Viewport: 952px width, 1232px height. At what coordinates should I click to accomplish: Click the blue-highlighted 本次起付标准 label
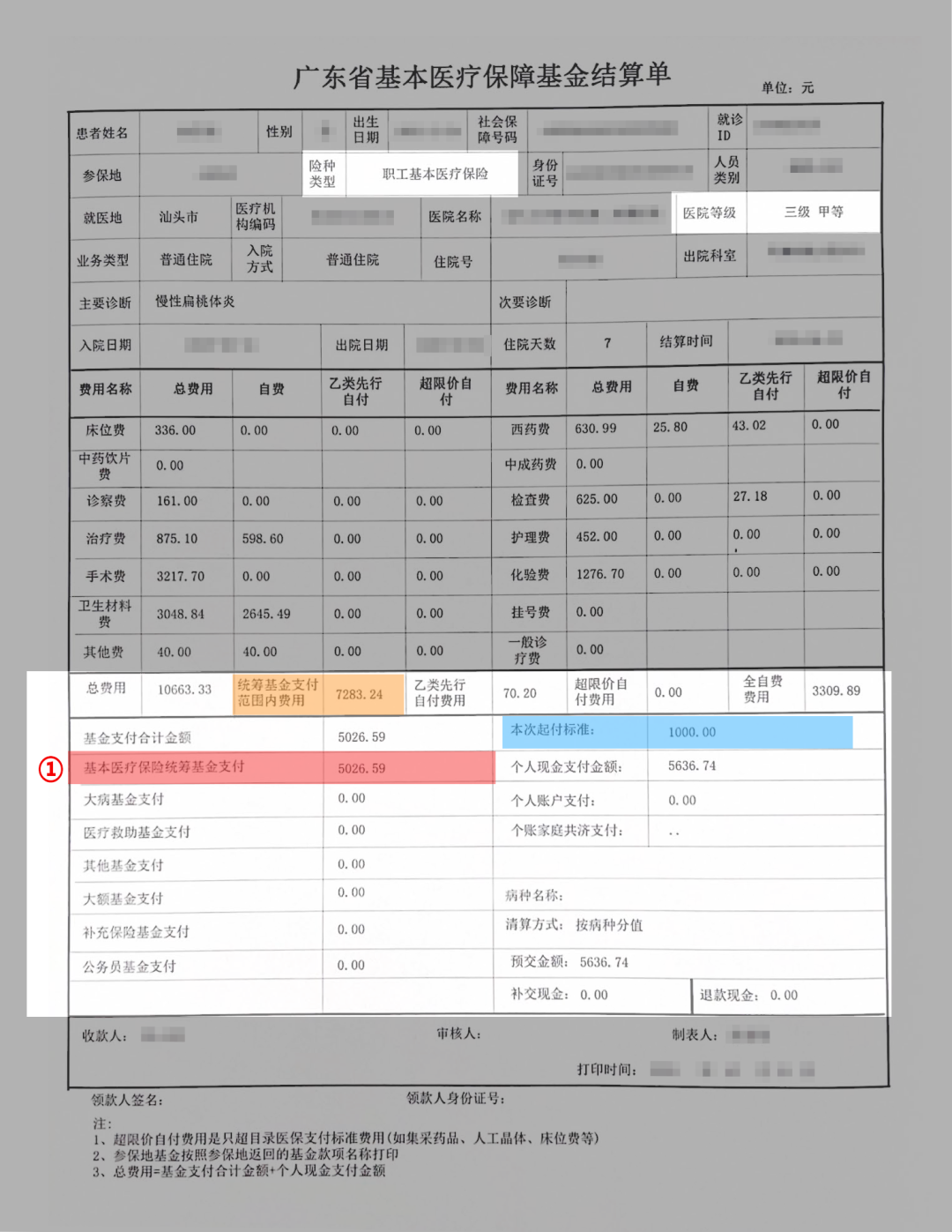tap(553, 730)
